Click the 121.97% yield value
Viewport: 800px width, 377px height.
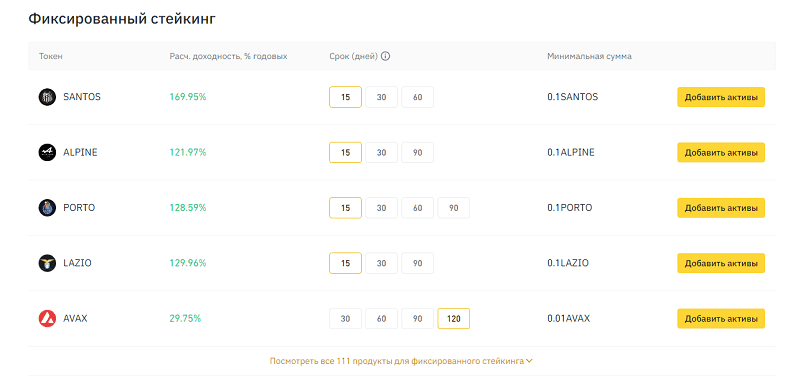[188, 153]
